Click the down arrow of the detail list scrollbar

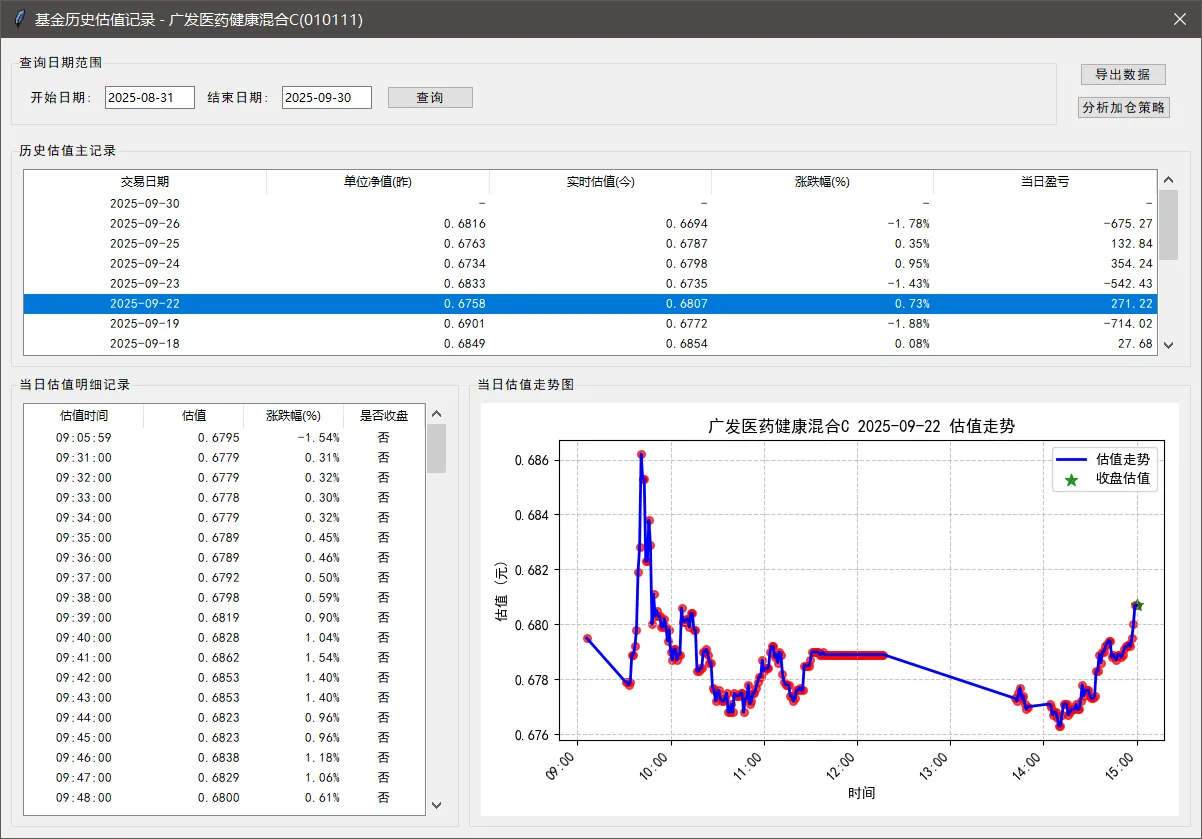pyautogui.click(x=436, y=805)
